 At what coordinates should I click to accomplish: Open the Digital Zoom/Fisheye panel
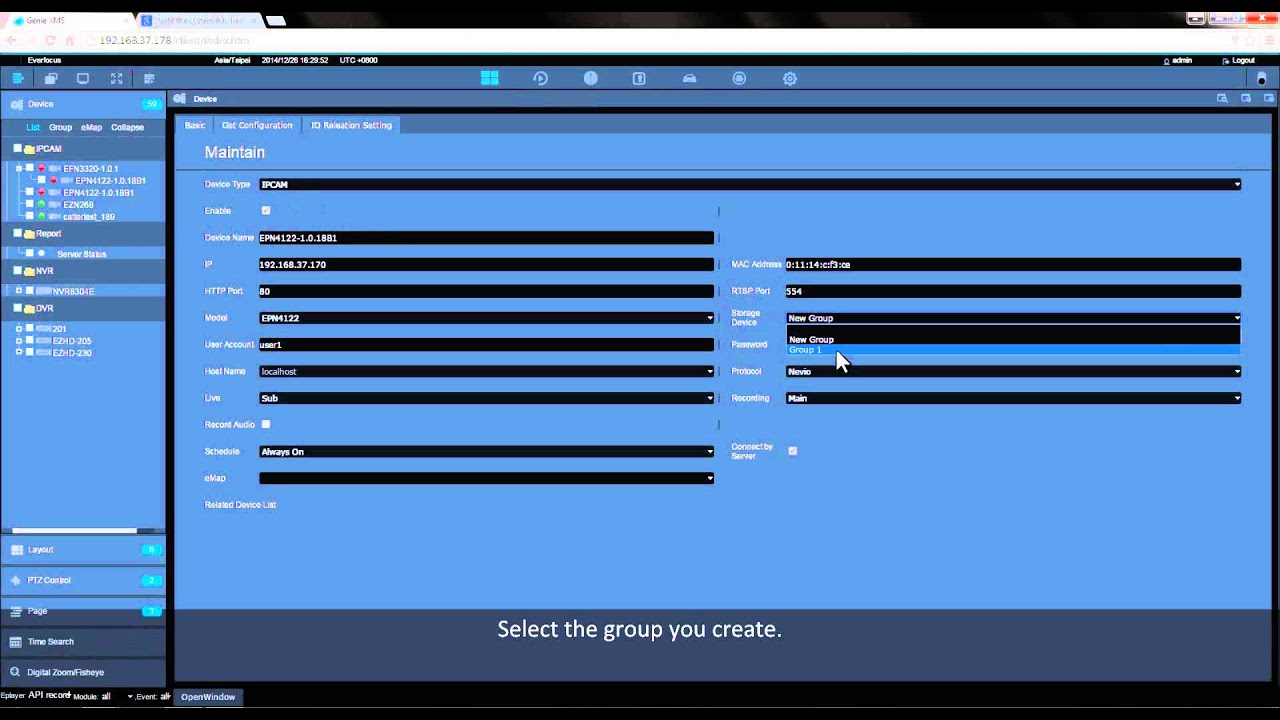tap(83, 672)
